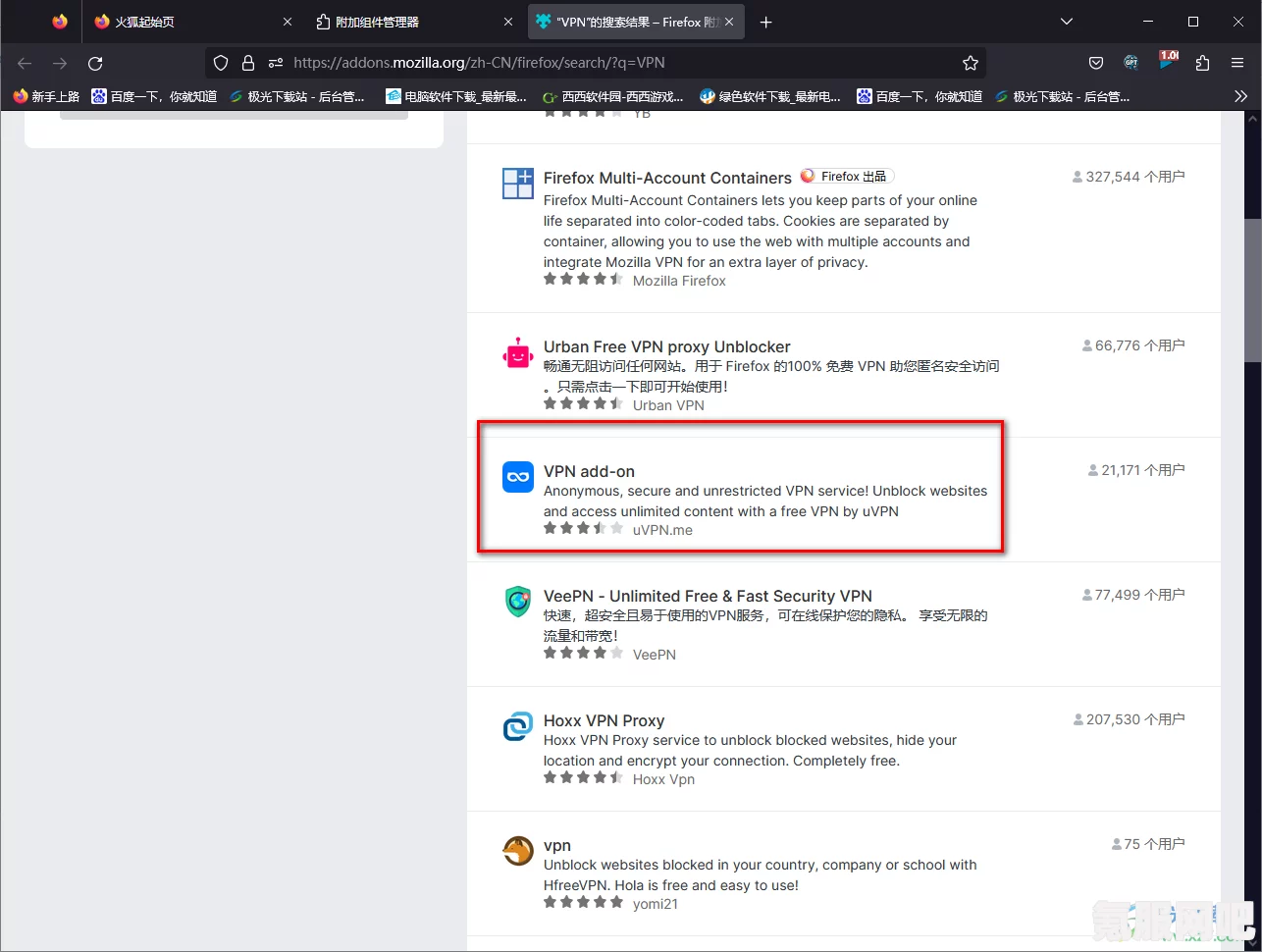Show more bookmarks via double chevron
This screenshot has height=952, width=1262.
pos(1240,96)
